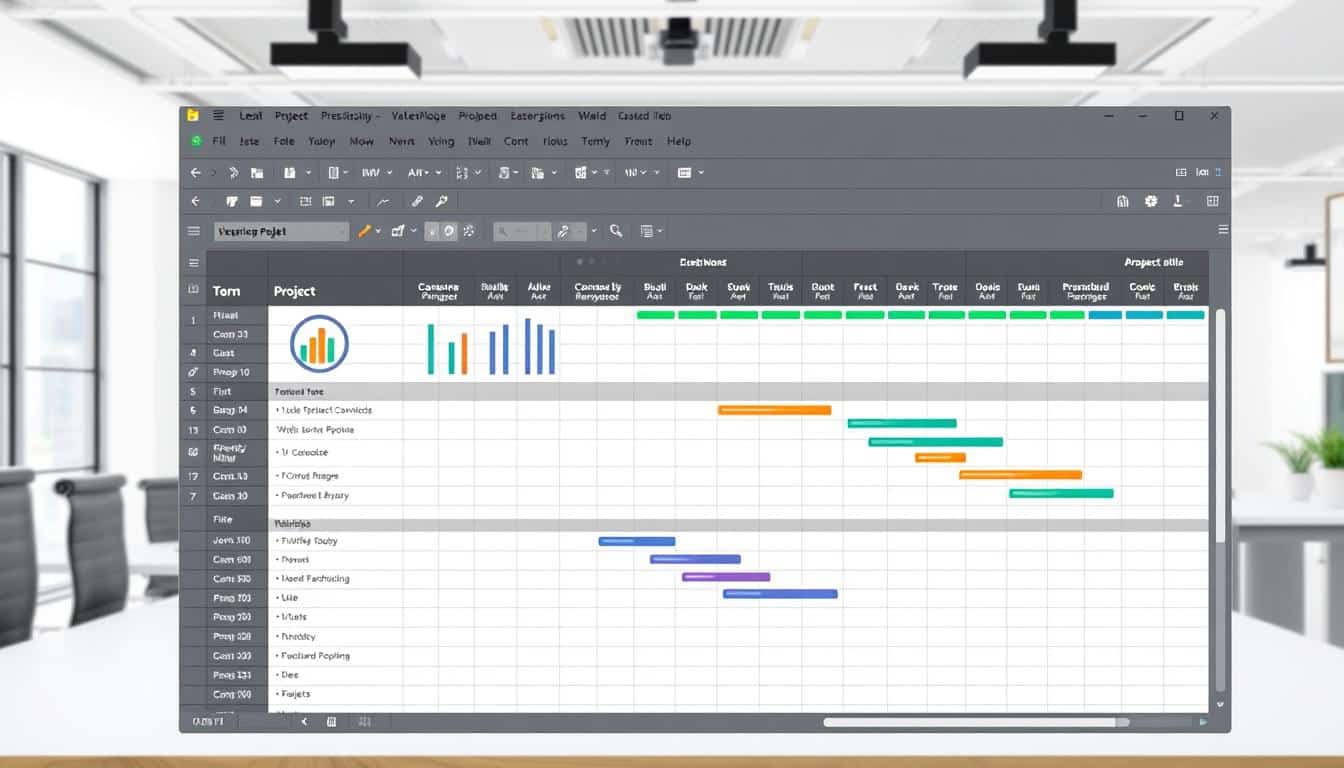Image resolution: width=1344 pixels, height=768 pixels.
Task: Click the gear settings icon at upper right
Action: [1151, 201]
